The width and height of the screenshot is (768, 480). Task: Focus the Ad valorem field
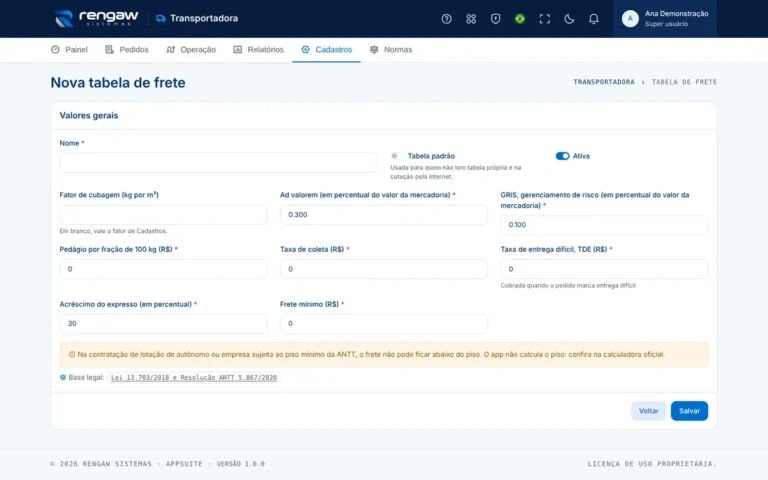coord(384,215)
